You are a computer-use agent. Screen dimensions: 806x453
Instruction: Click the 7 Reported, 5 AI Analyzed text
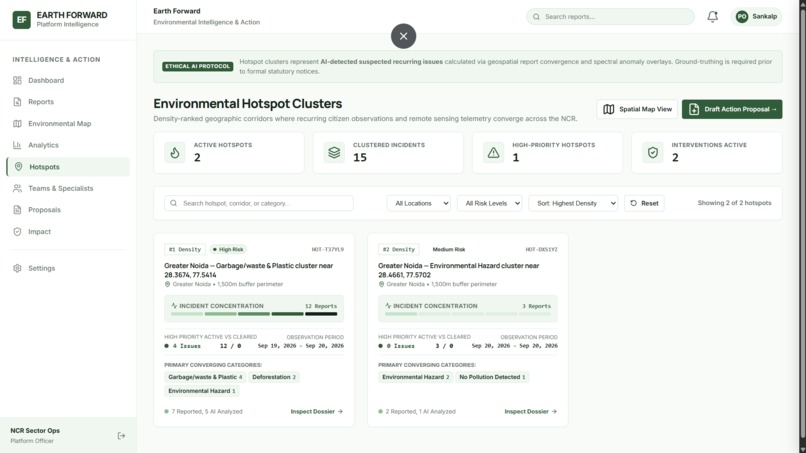[x=207, y=411]
